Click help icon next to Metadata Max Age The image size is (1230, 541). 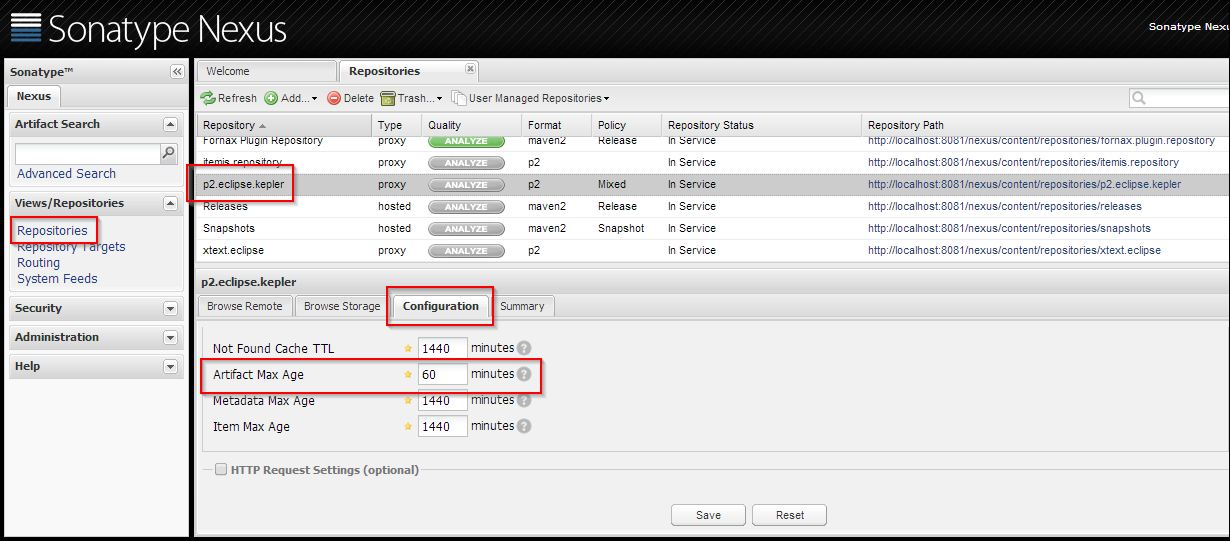pyautogui.click(x=524, y=400)
